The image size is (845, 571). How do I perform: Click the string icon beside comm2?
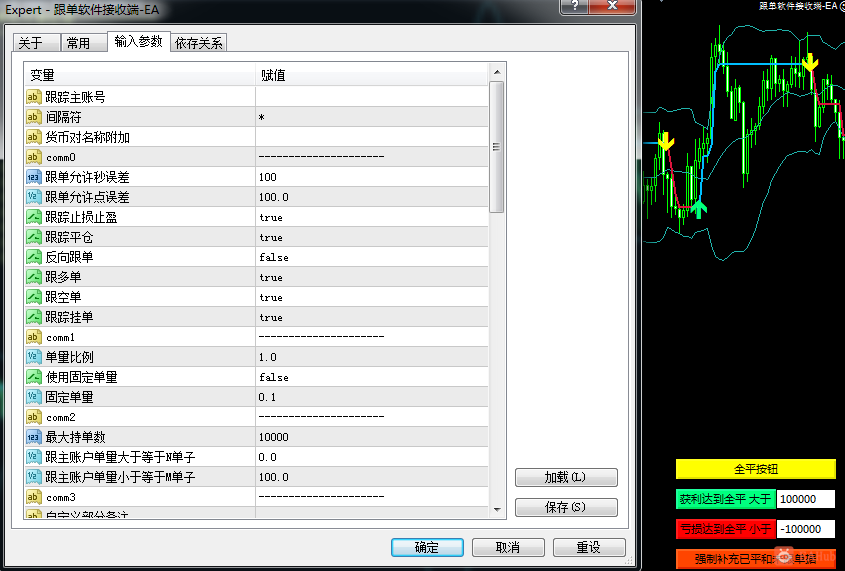[x=34, y=417]
